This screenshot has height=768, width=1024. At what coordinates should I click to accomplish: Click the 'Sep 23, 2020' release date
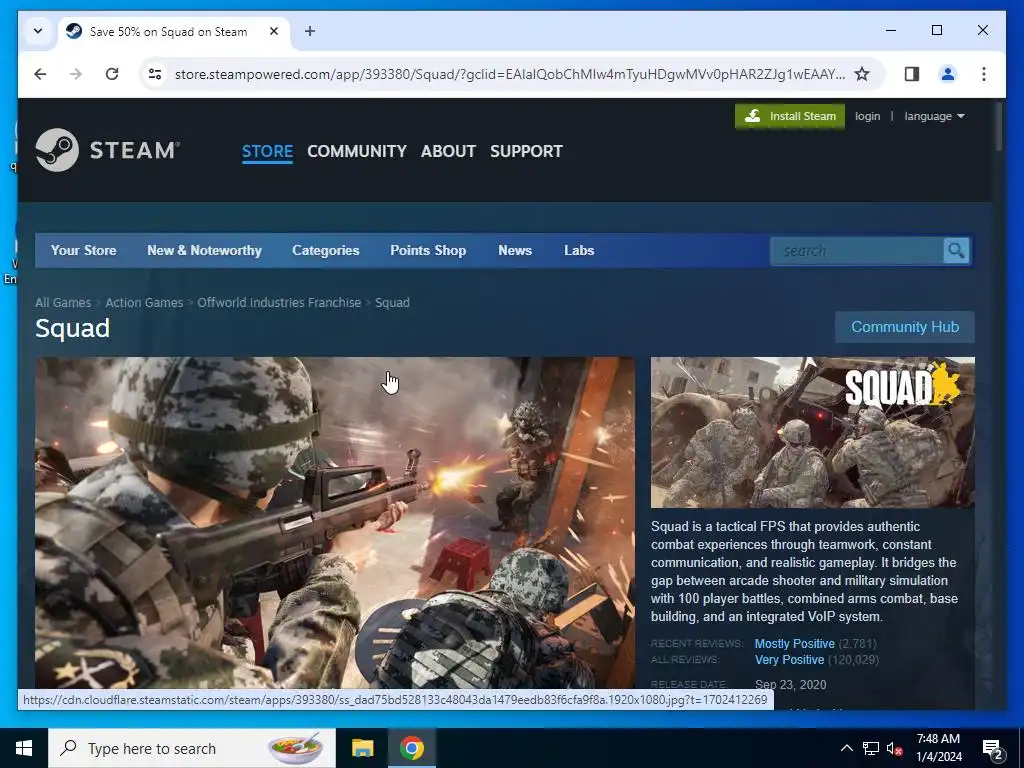click(790, 684)
